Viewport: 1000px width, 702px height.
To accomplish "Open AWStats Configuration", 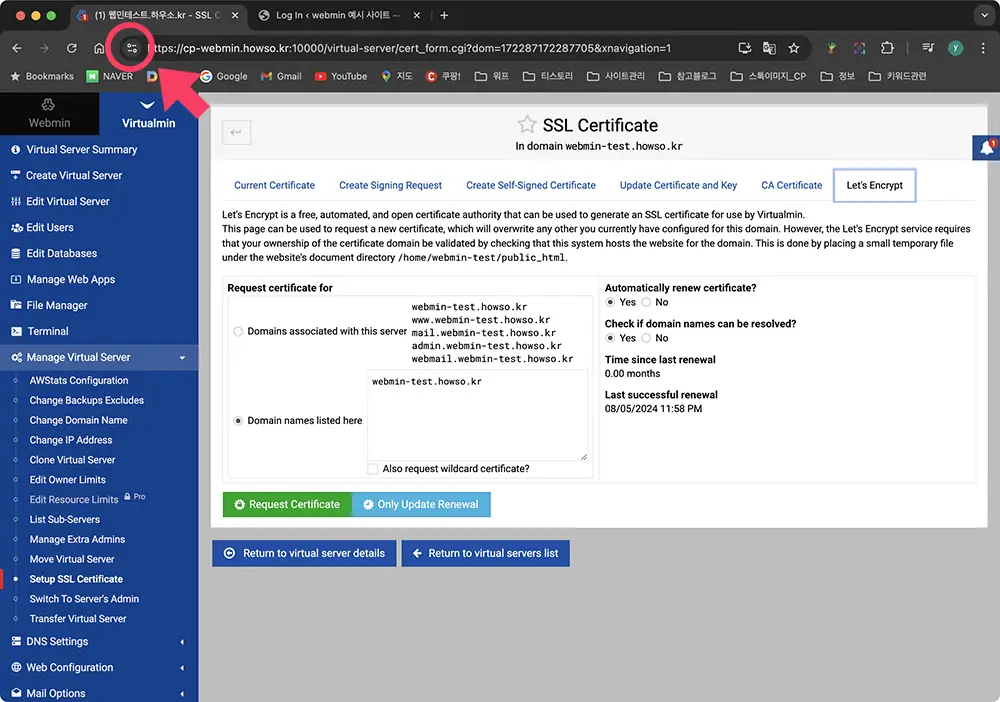I will tap(79, 381).
